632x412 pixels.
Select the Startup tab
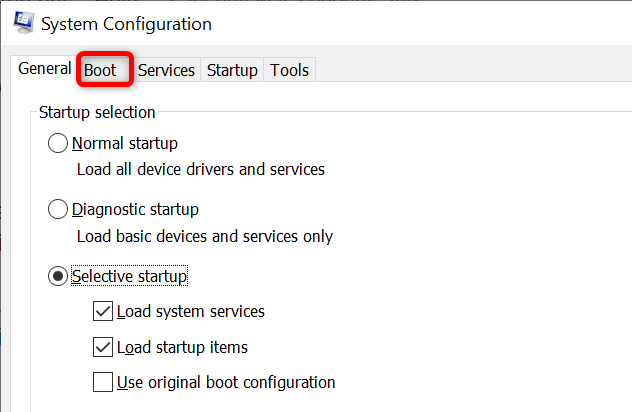(232, 70)
